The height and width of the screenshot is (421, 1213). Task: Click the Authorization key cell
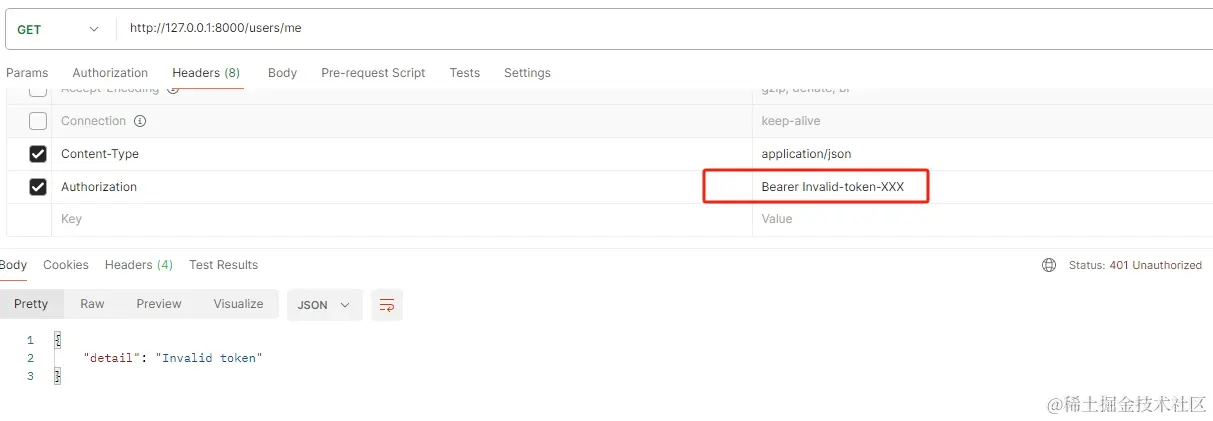[x=401, y=187]
